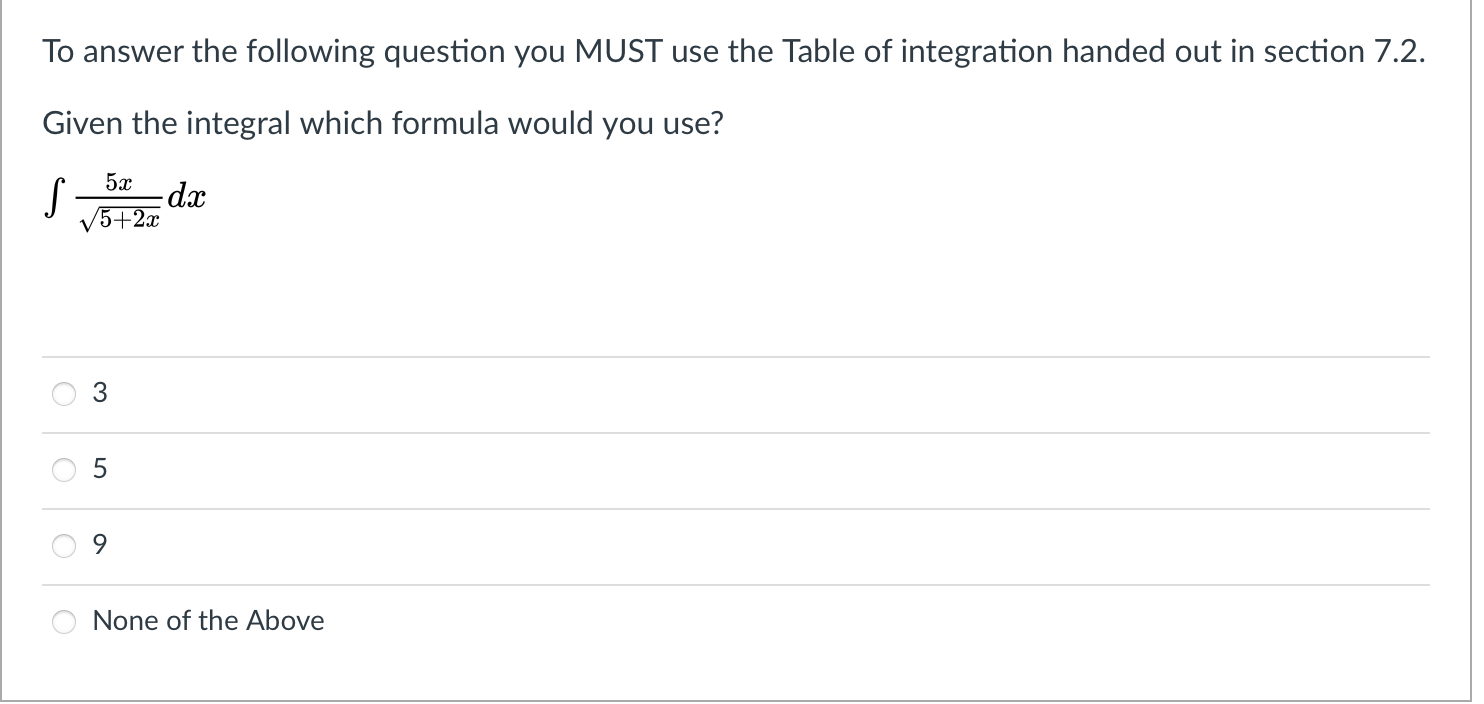Click the None of the Above text
The image size is (1484, 704).
click(x=208, y=620)
